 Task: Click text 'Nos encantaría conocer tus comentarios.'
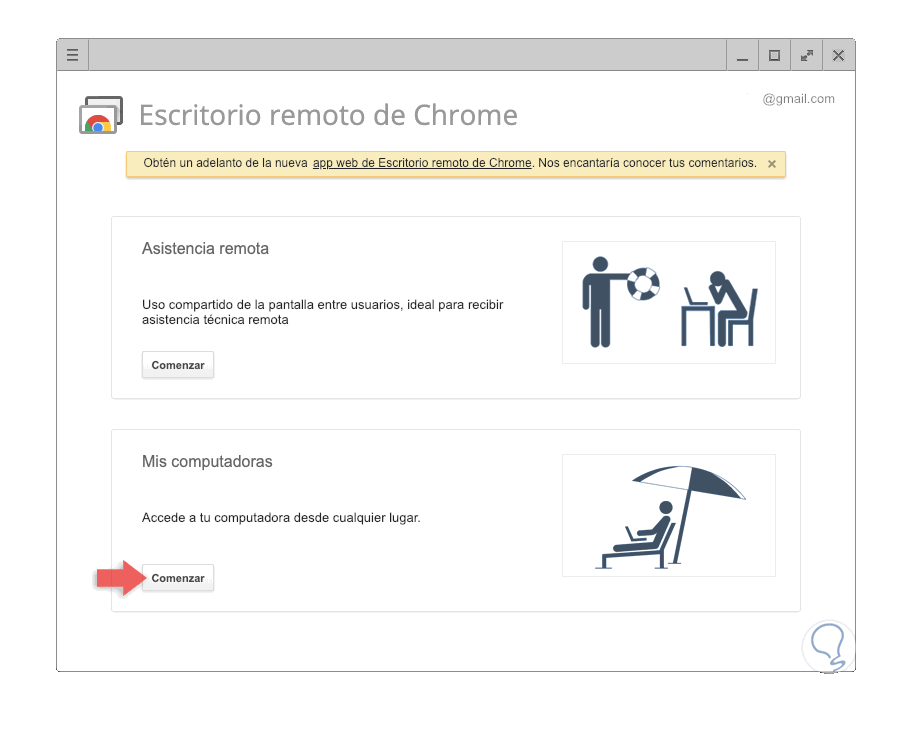[647, 163]
